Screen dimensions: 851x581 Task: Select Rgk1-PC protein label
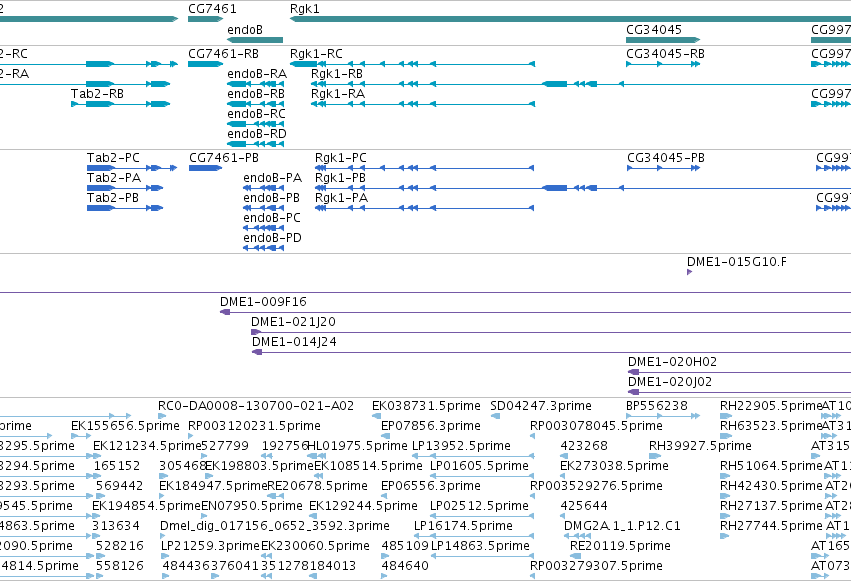click(341, 158)
